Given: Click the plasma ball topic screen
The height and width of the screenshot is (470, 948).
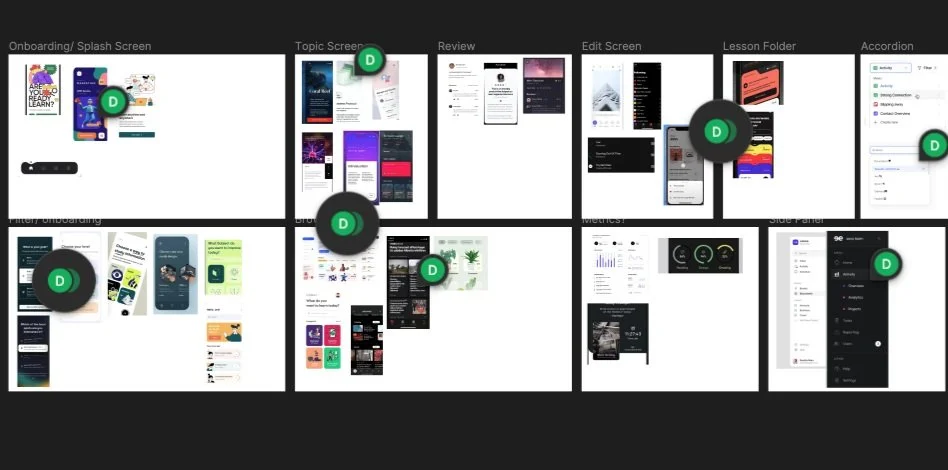Looking at the screenshot, I should (x=317, y=163).
